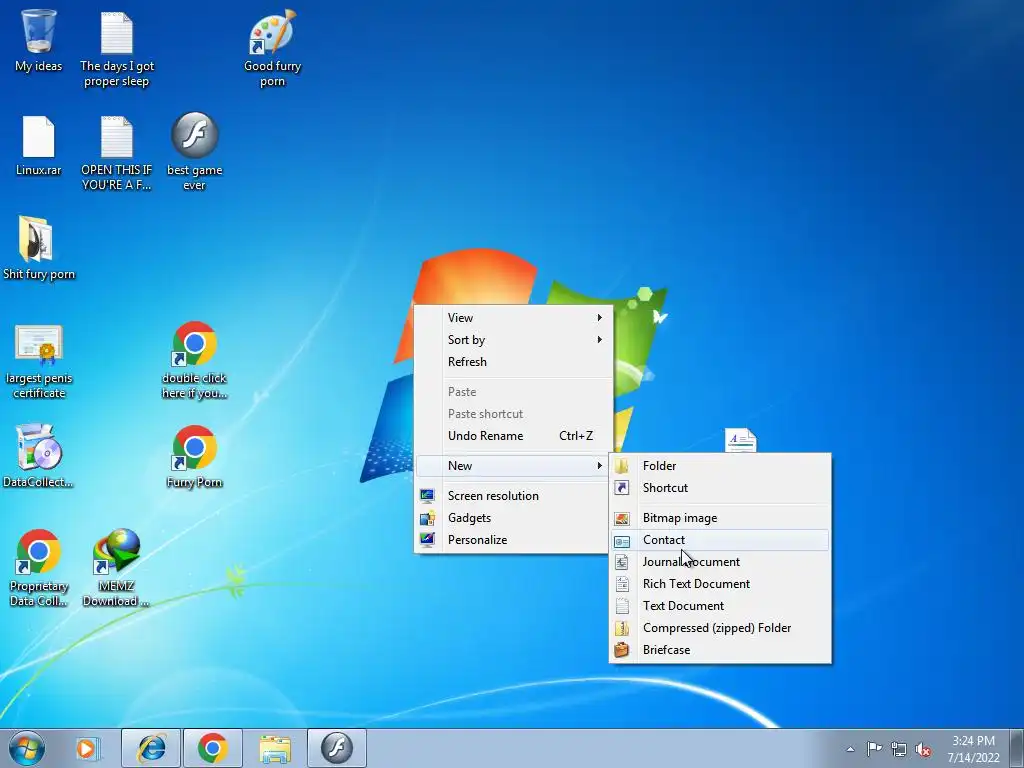Open Windows Explorer from taskbar

coord(275,748)
